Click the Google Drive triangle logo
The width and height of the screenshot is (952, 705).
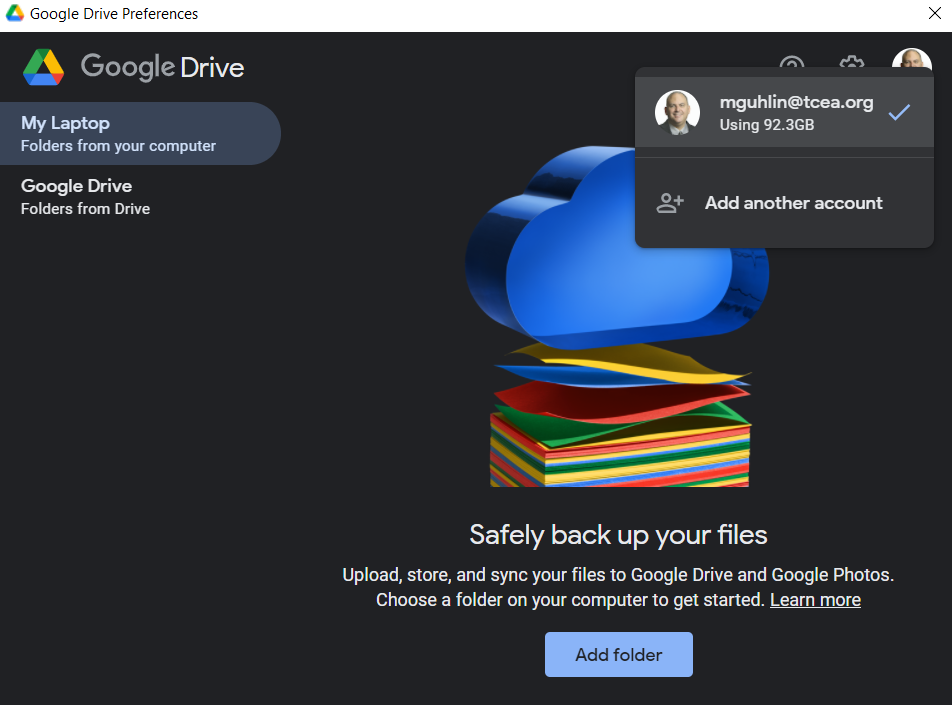pyautogui.click(x=44, y=67)
